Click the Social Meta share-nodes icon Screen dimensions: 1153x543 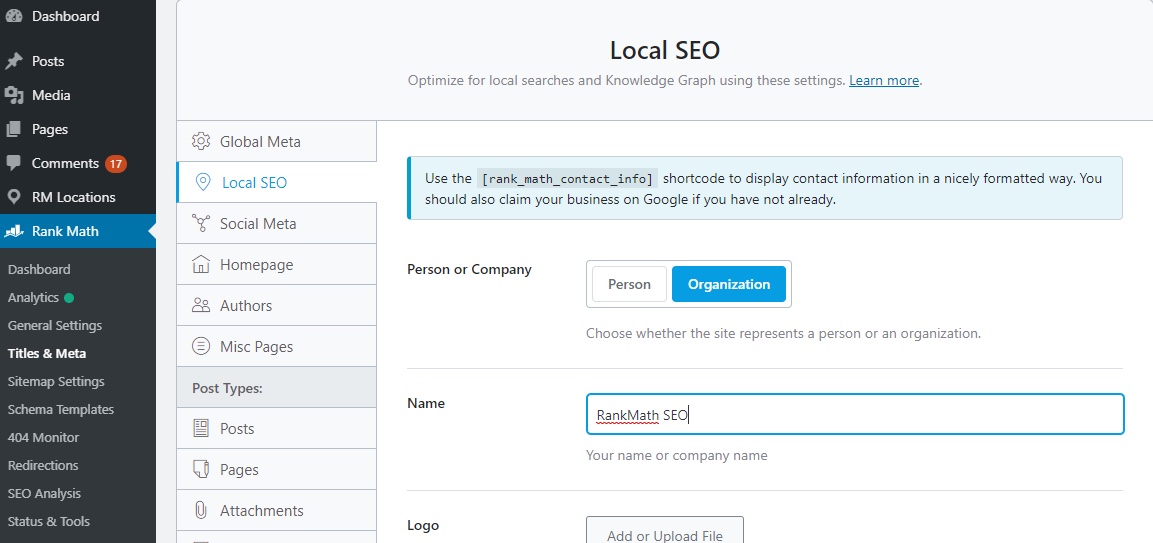click(x=201, y=223)
